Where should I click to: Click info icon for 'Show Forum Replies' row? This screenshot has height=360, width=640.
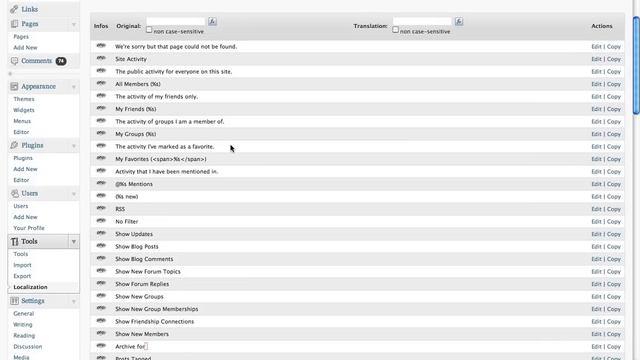101,283
